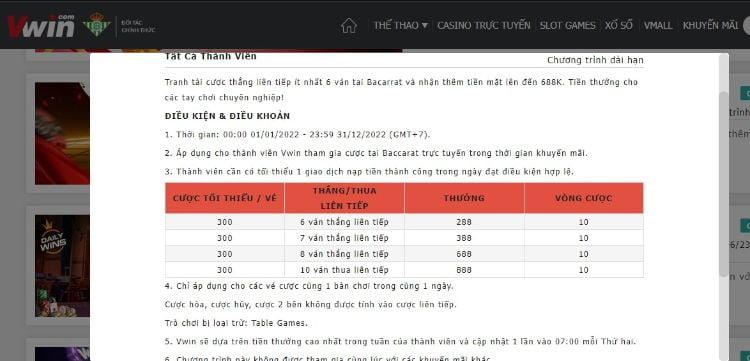Select '6 ván thắng liên tiếp' cell
Image resolution: width=750 pixels, height=361 pixels.
(344, 222)
